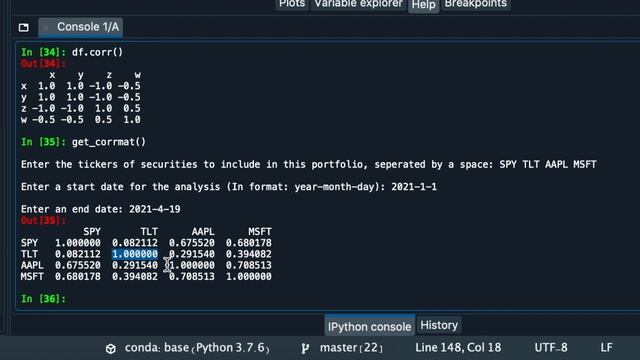Click the start date 2021-1-1

pyautogui.click(x=414, y=187)
